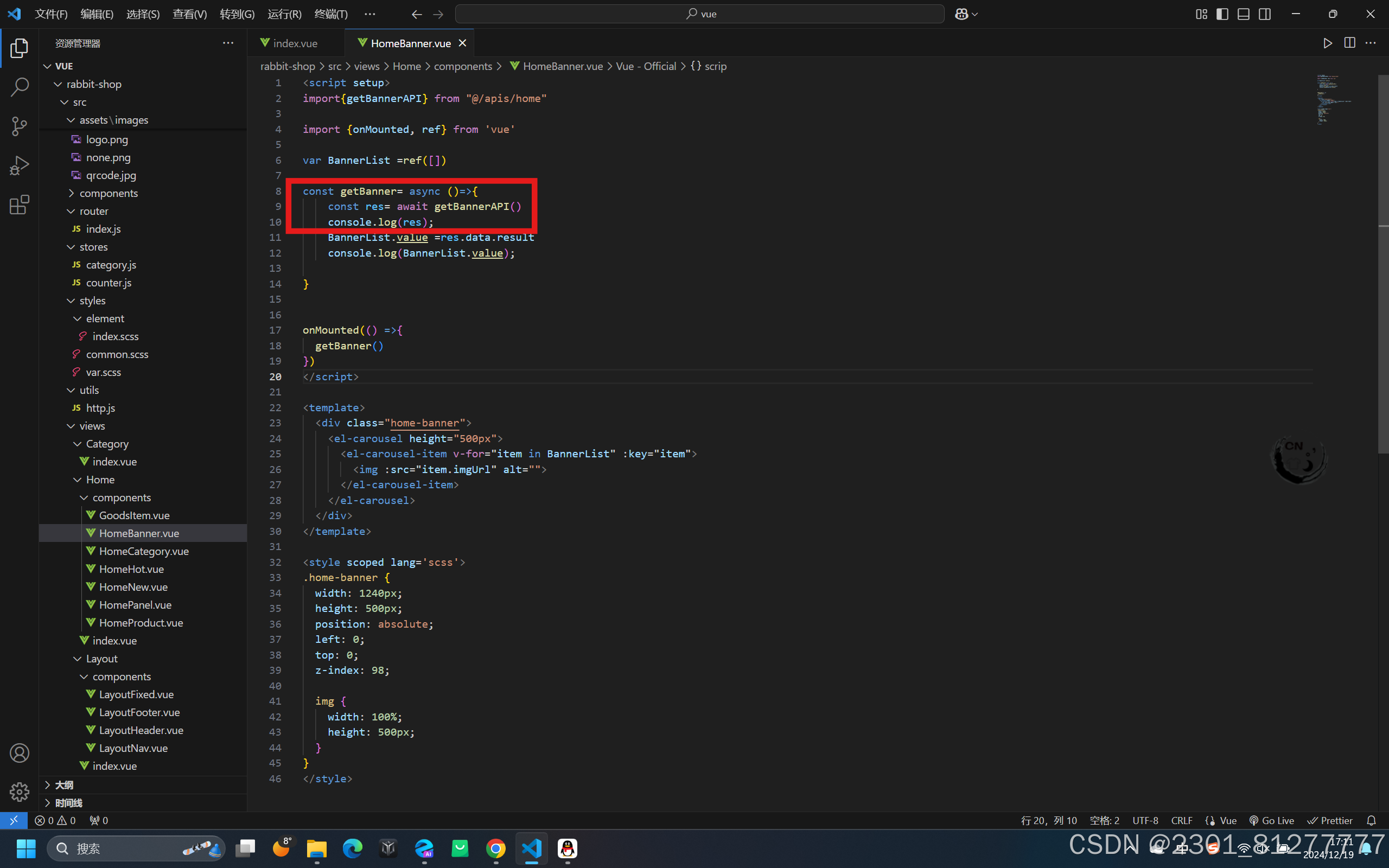Open the Accounts menu icon
Viewport: 1389px width, 868px height.
tap(19, 752)
